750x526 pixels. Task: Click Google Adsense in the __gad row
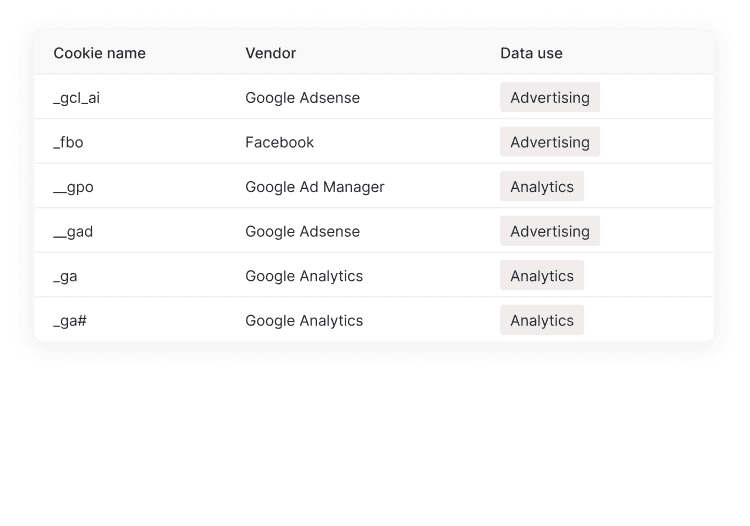pyautogui.click(x=302, y=231)
